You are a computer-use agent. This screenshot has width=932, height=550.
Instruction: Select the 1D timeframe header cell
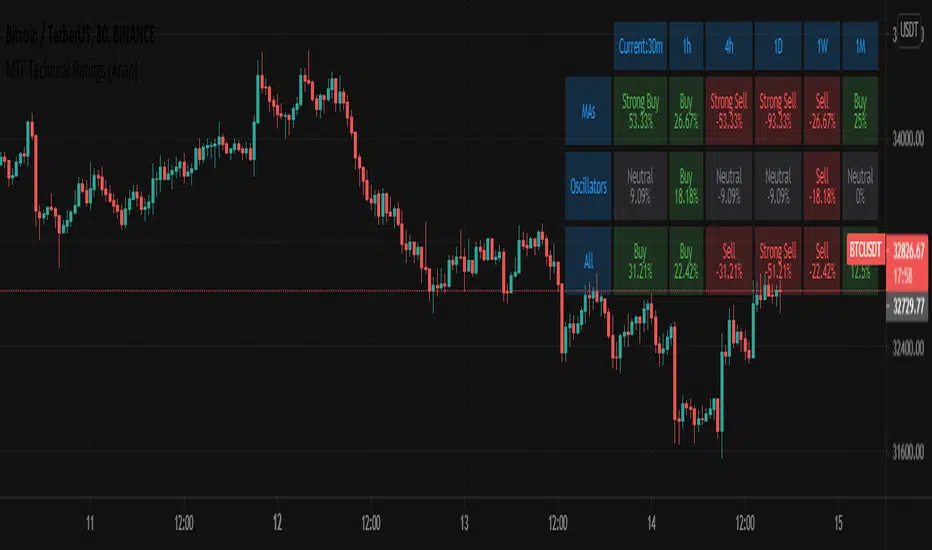(777, 47)
